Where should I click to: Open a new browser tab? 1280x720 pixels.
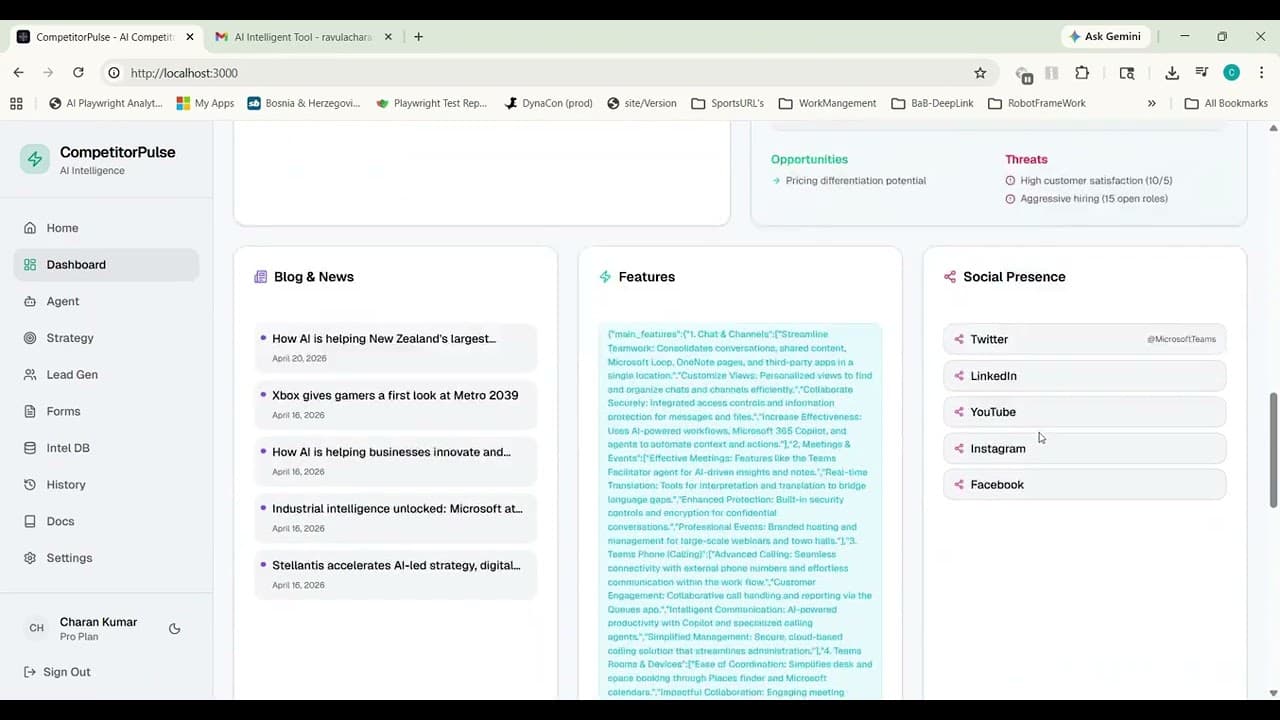(418, 37)
